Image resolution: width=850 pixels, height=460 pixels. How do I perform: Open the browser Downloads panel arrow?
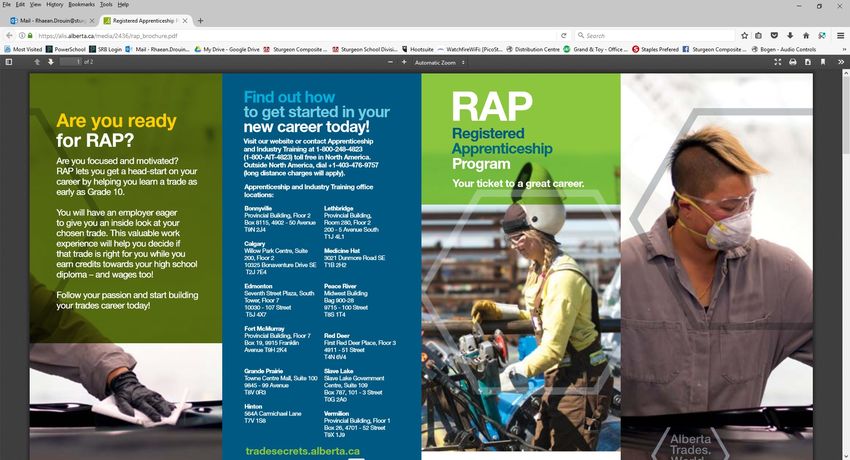[x=790, y=35]
